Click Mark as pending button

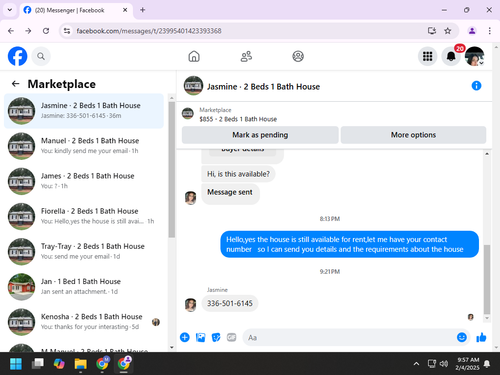pos(260,135)
